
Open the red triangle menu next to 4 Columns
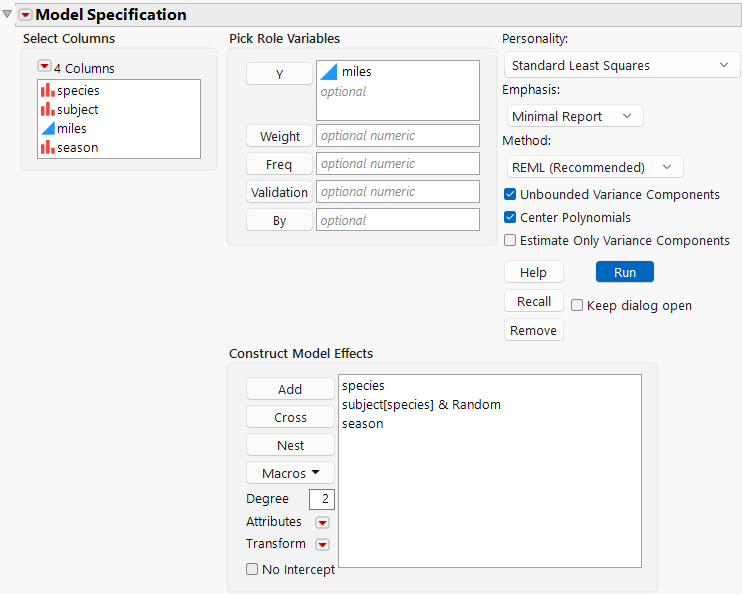click(x=44, y=68)
